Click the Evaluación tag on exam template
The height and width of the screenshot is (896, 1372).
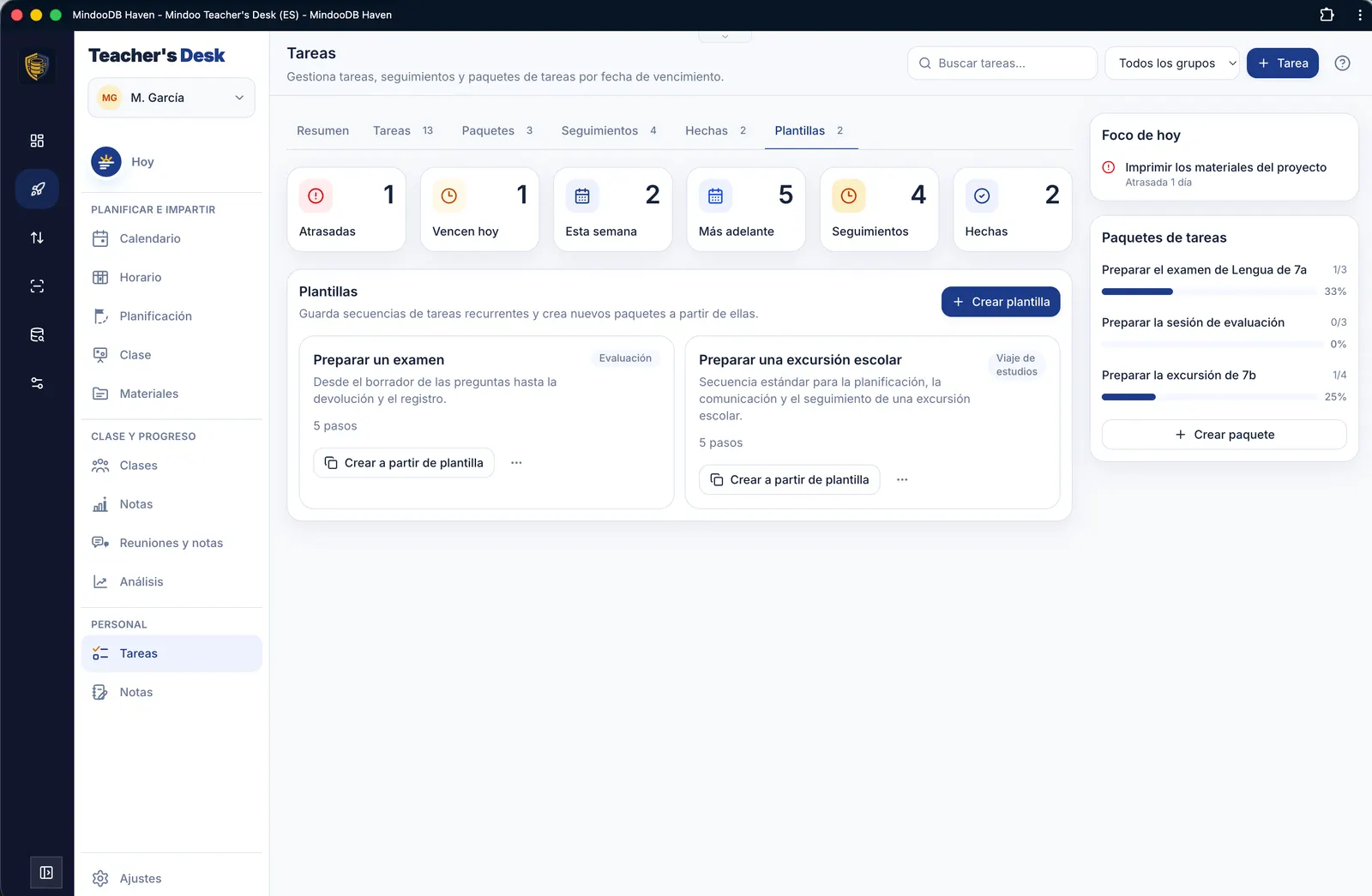625,358
